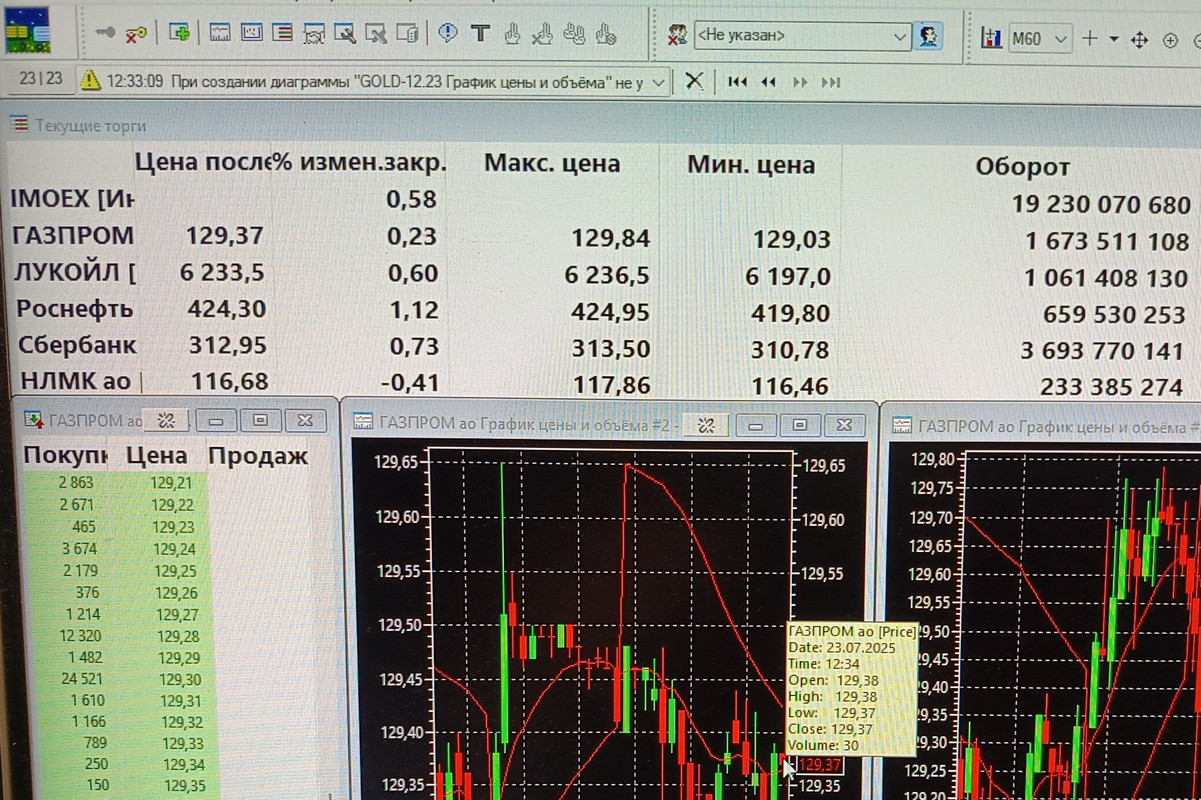1201x800 pixels.
Task: Click the green plus create window icon
Action: [180, 33]
